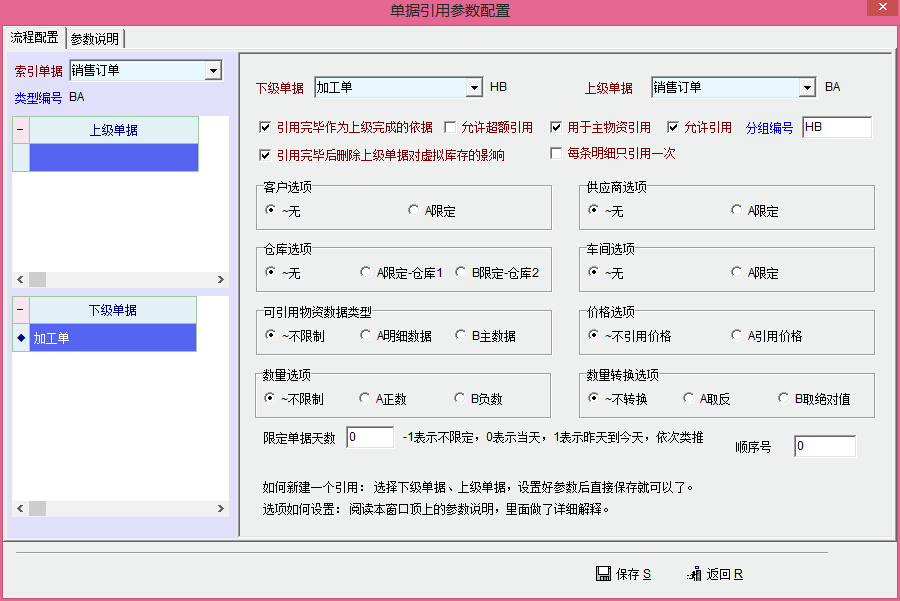Open the 上级单据 dropdown list

807,88
